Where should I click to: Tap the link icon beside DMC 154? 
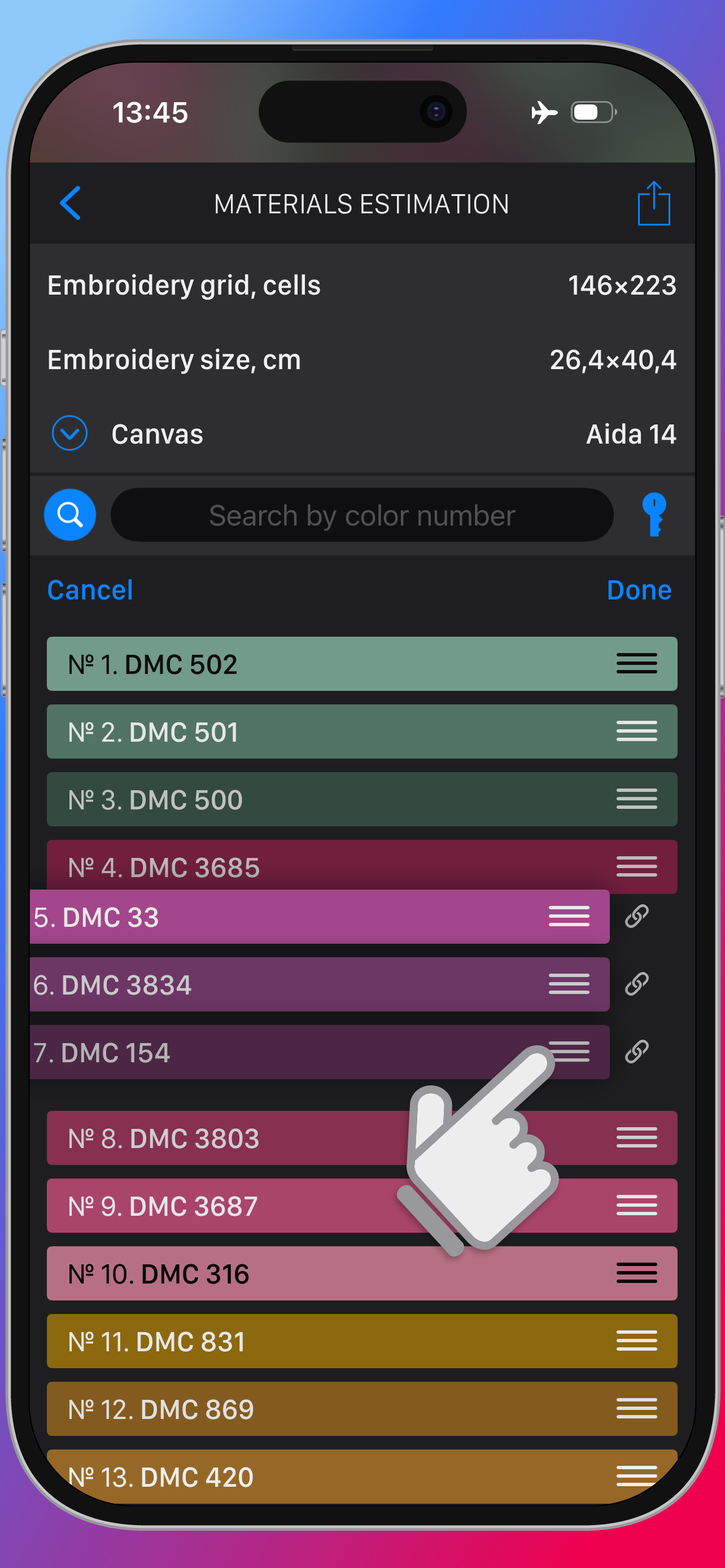tap(637, 1051)
